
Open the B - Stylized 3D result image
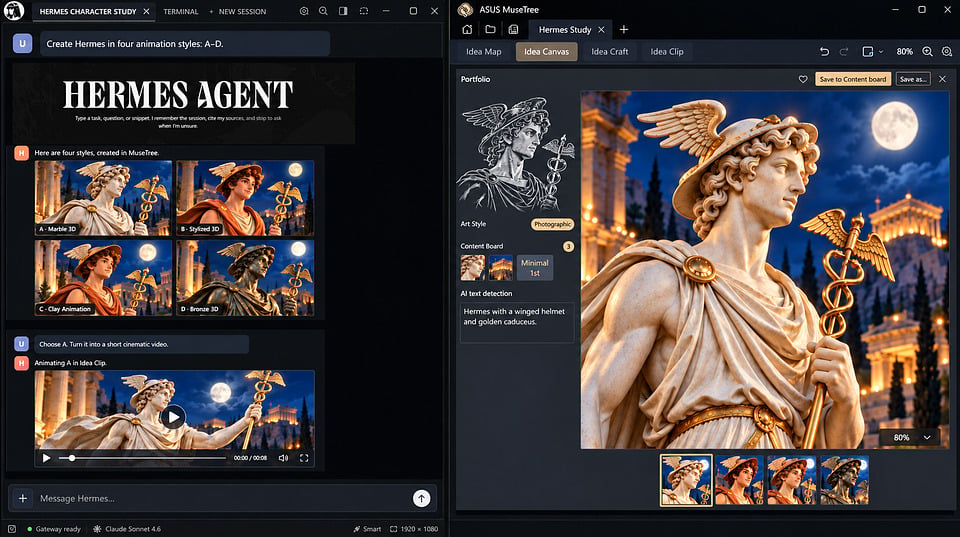pos(245,198)
